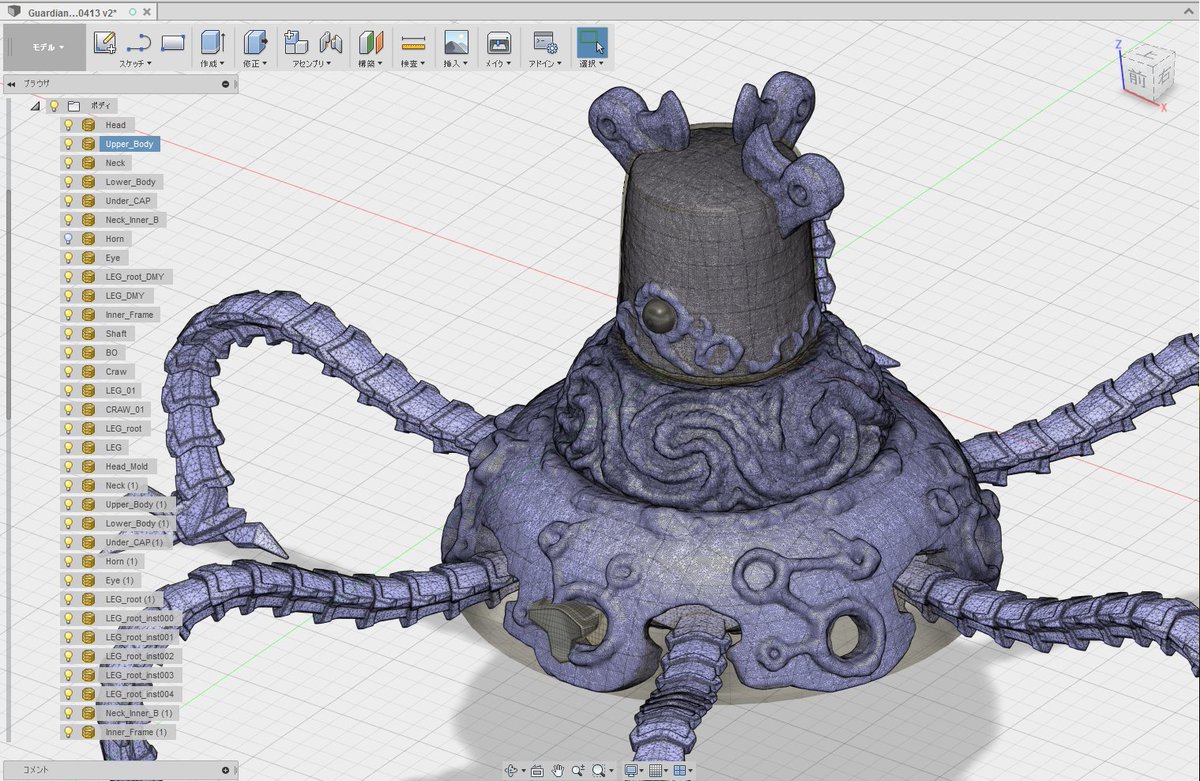Show the Horn body via its lightbulb
Image resolution: width=1200 pixels, height=781 pixels.
[69, 239]
